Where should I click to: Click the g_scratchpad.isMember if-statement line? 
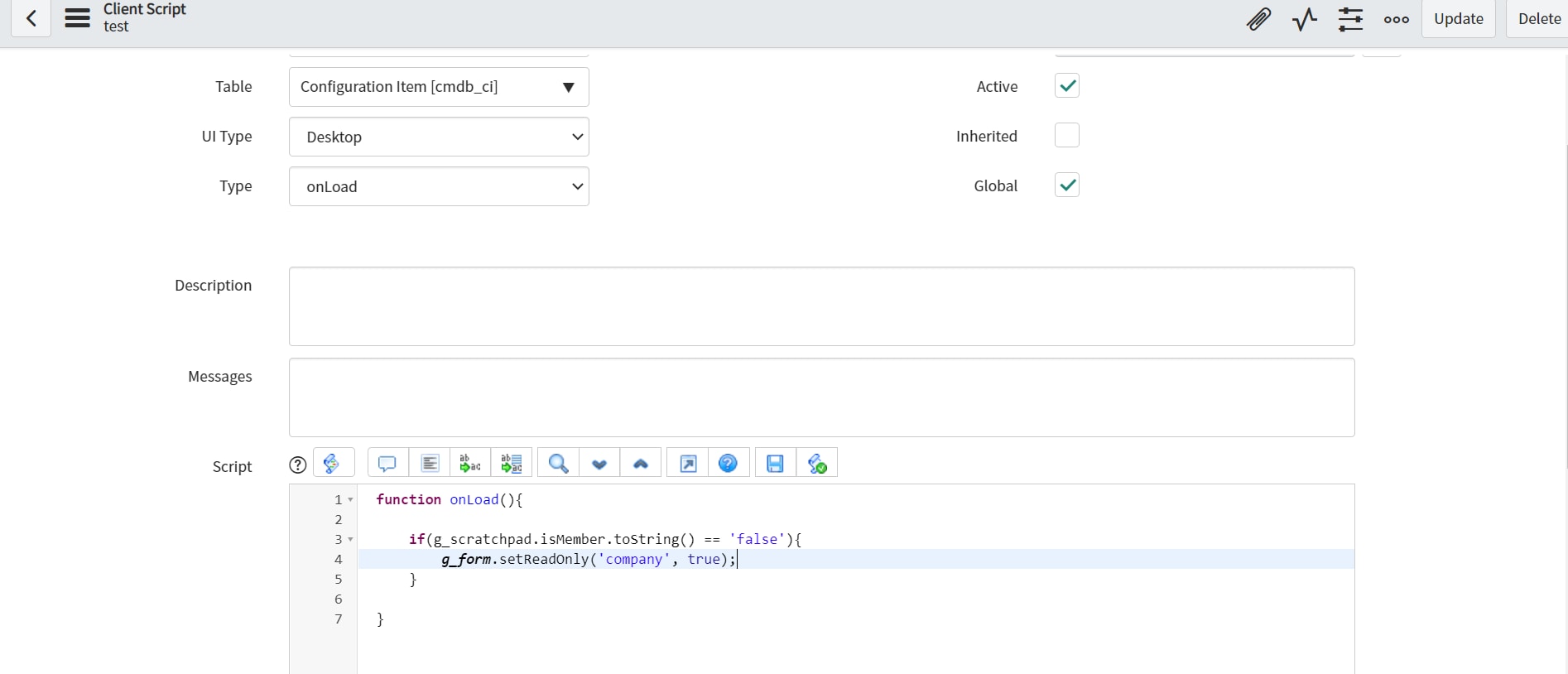(x=605, y=539)
